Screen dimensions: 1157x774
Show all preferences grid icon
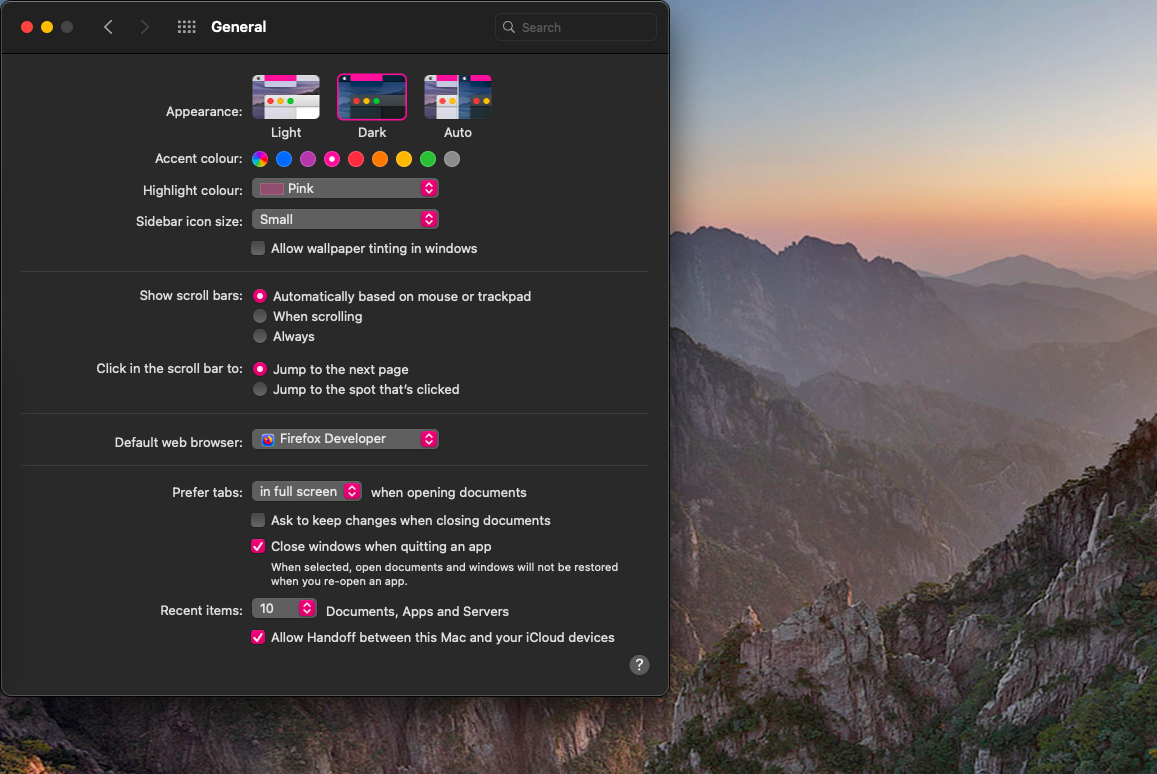click(187, 27)
